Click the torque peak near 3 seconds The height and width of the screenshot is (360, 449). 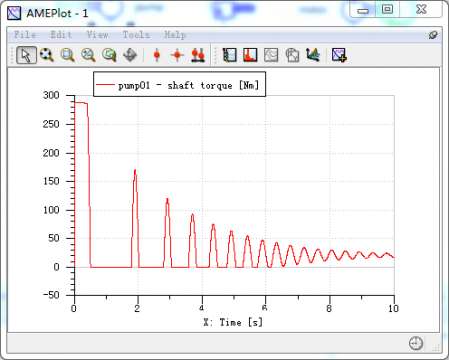pos(167,199)
